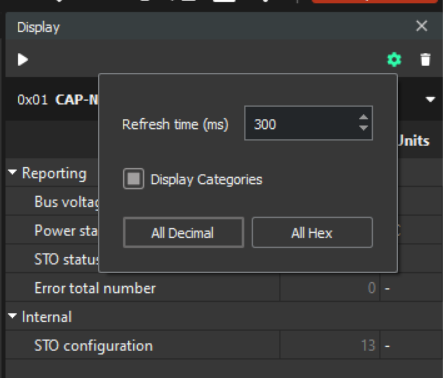Open the 0x01 device dropdown arrow
The image size is (443, 378).
tap(430, 99)
